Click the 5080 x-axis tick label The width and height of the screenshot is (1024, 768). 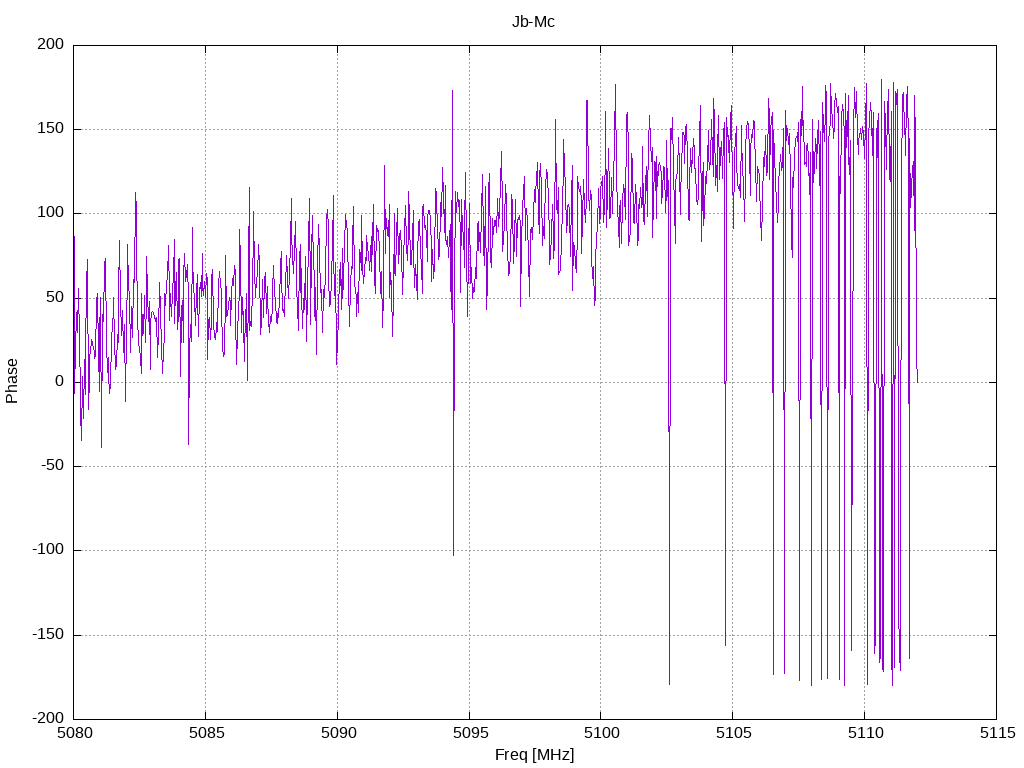(x=74, y=733)
